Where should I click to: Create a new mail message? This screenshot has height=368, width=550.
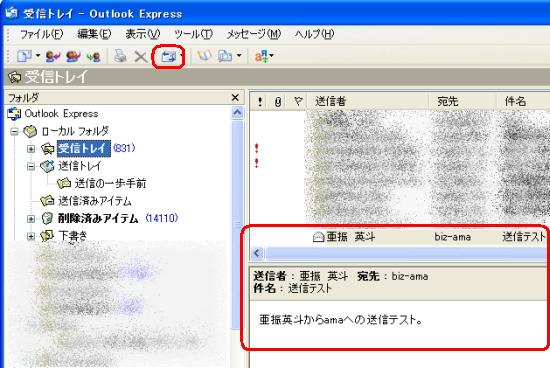pos(24,56)
